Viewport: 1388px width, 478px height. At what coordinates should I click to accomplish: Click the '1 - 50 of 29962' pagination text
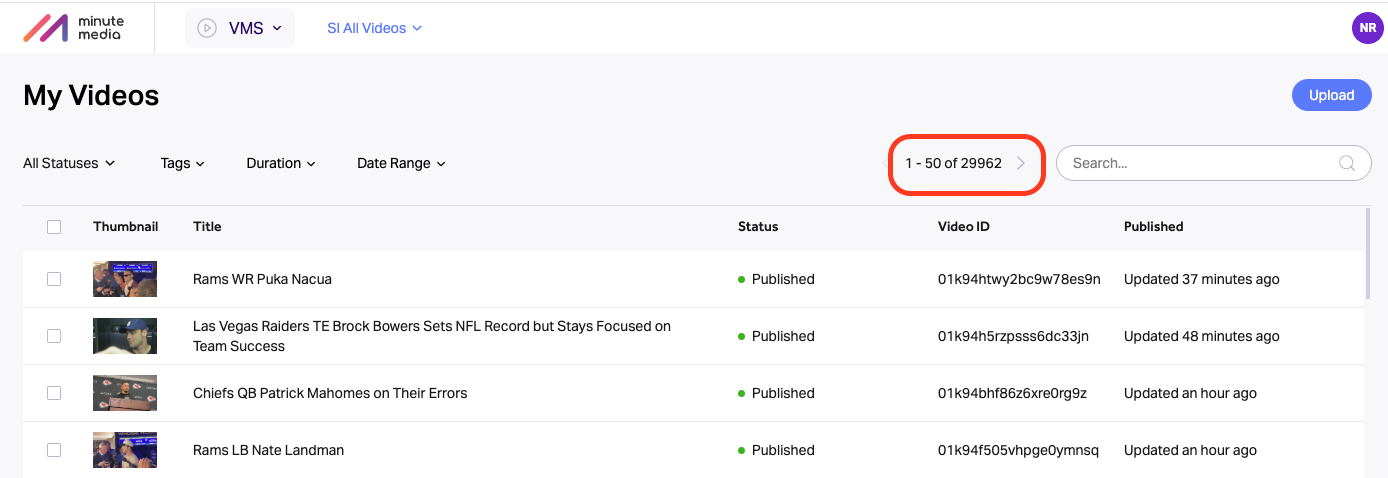coord(954,163)
